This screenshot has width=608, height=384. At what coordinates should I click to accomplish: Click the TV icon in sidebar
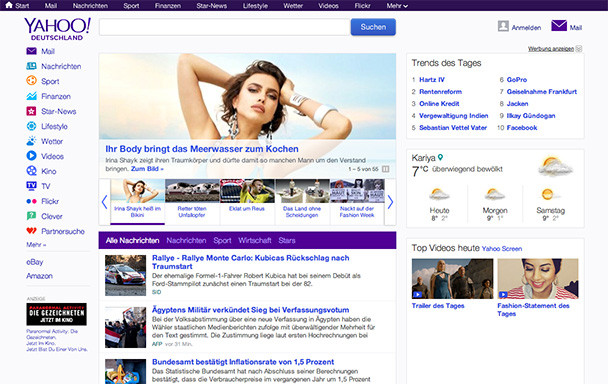coord(31,186)
